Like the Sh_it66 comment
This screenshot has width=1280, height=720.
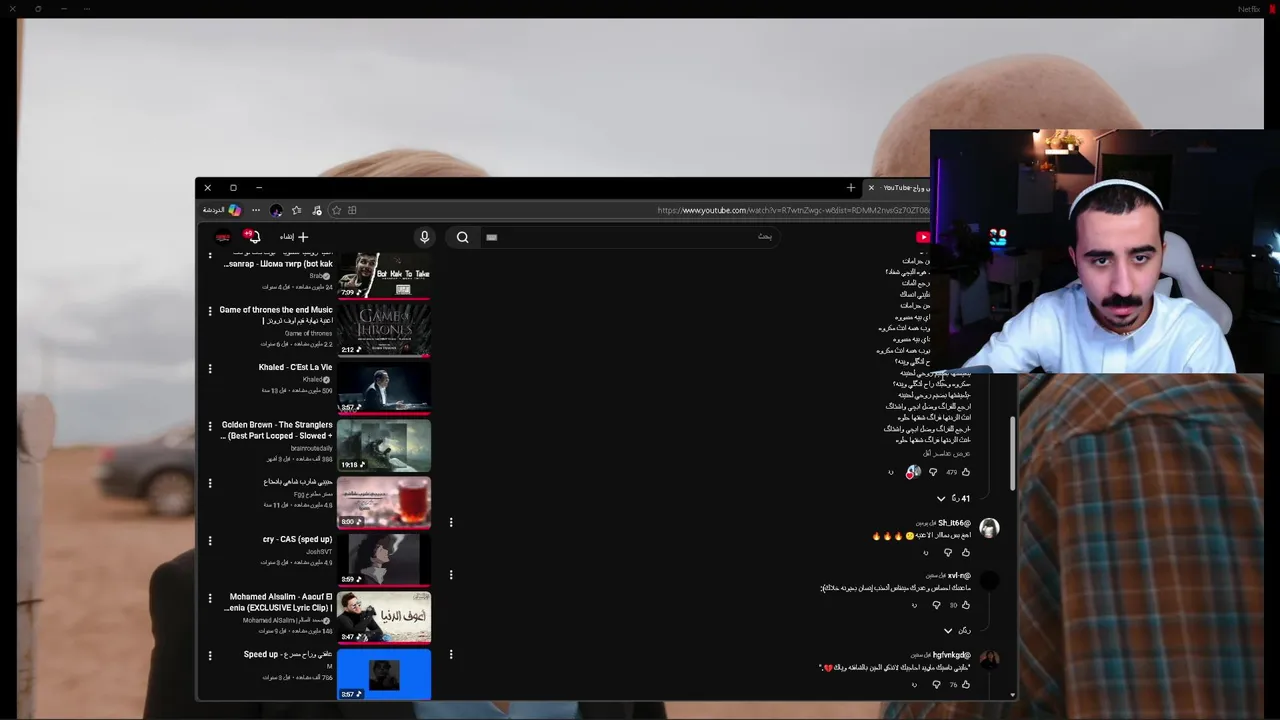(965, 552)
